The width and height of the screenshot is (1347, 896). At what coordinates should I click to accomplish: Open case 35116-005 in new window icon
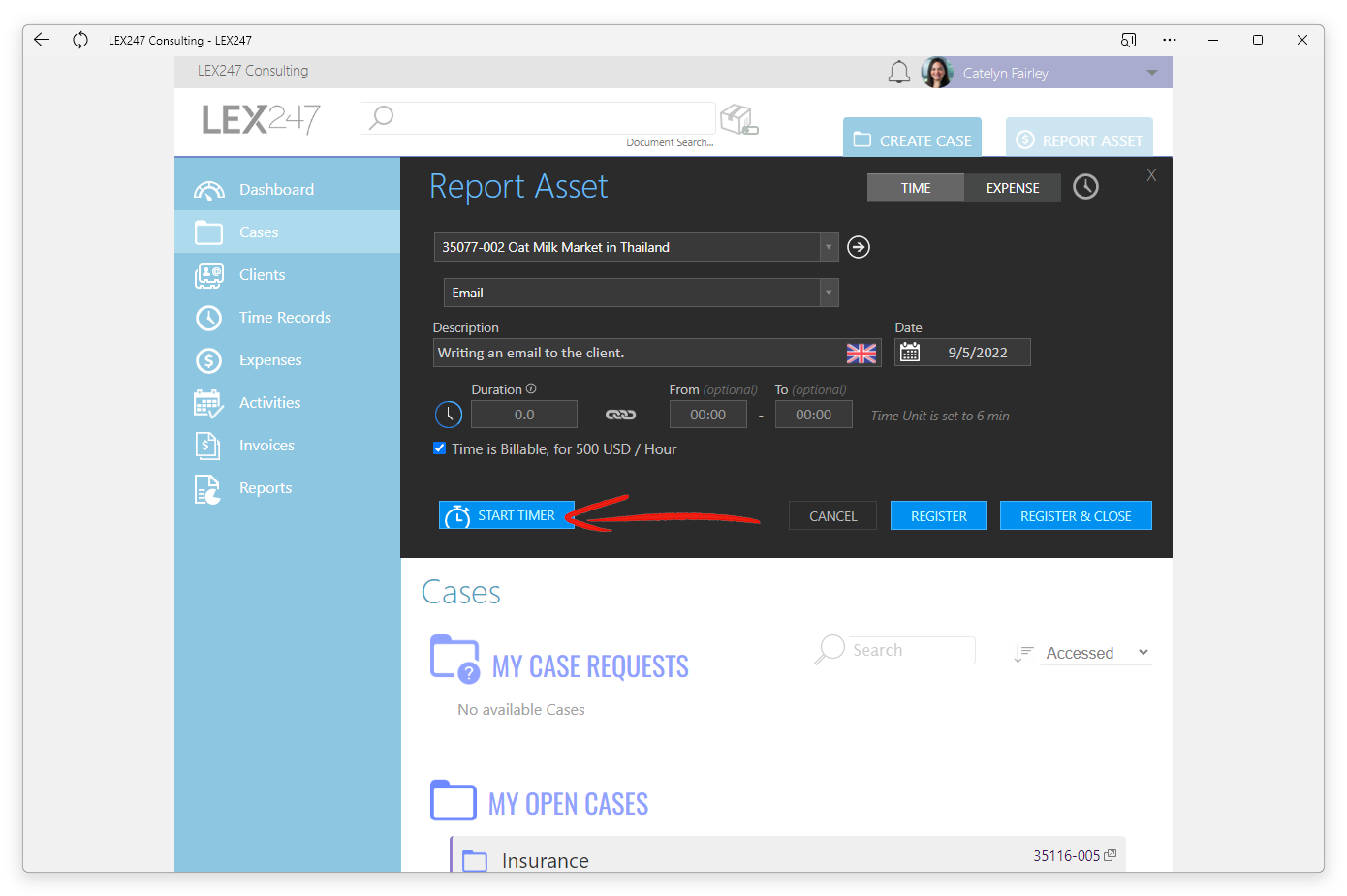[1111, 854]
